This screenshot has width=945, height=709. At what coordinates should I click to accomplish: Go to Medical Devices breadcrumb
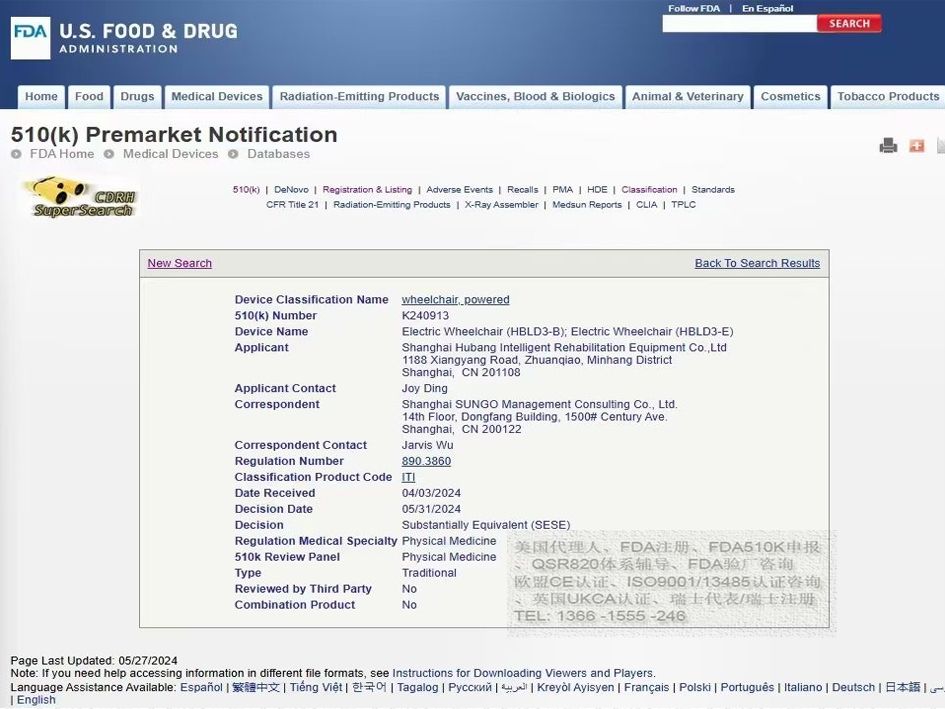pos(171,154)
